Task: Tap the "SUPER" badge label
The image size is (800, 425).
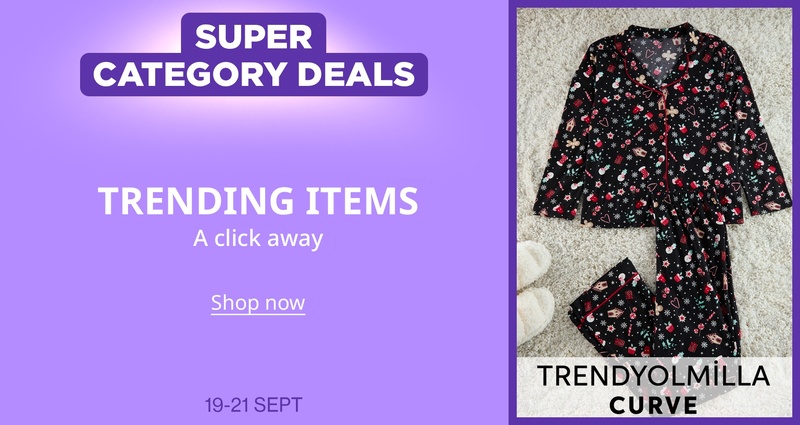Action: pyautogui.click(x=253, y=36)
